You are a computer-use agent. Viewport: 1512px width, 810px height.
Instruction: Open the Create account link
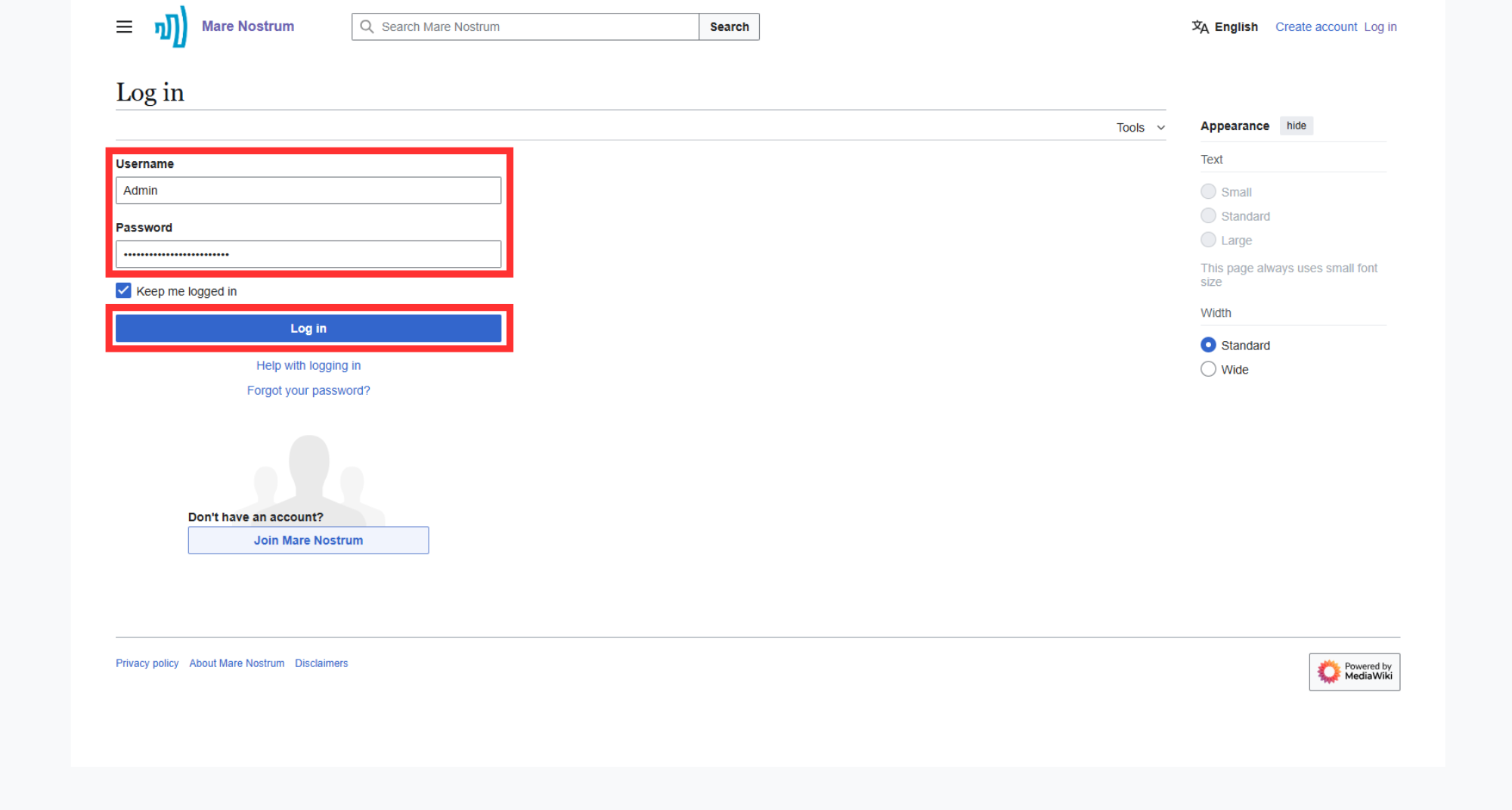1316,26
